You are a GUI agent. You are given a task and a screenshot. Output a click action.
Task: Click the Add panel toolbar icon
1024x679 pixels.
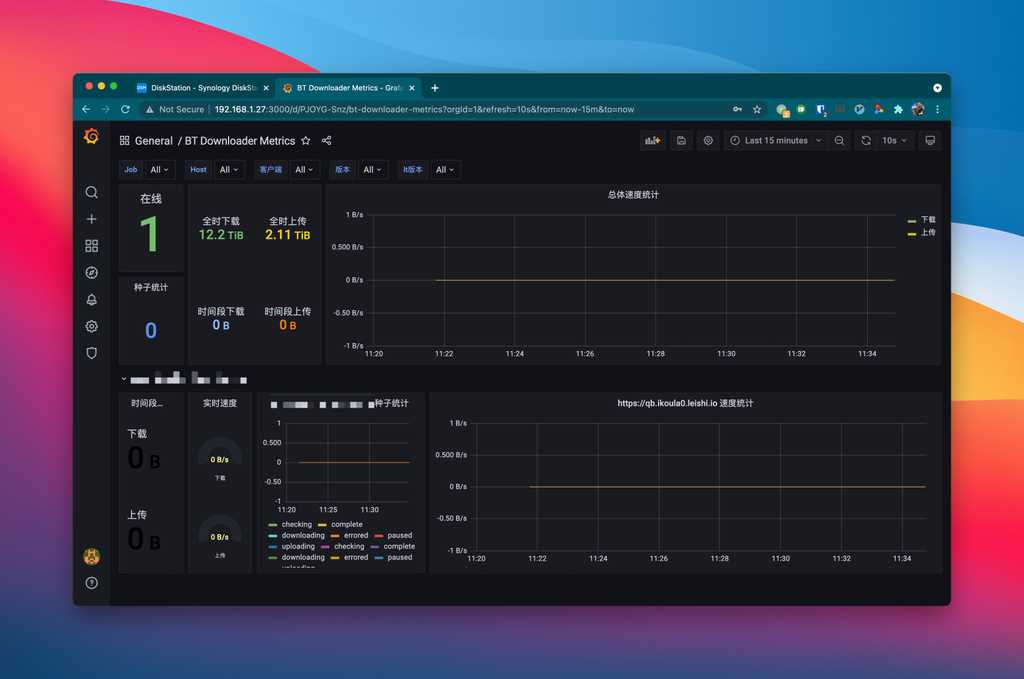652,140
